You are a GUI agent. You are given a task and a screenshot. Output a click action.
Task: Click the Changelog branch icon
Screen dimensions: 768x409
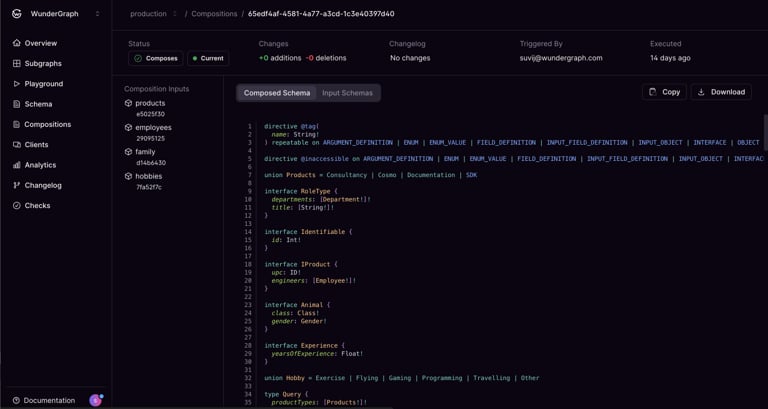tap(17, 185)
